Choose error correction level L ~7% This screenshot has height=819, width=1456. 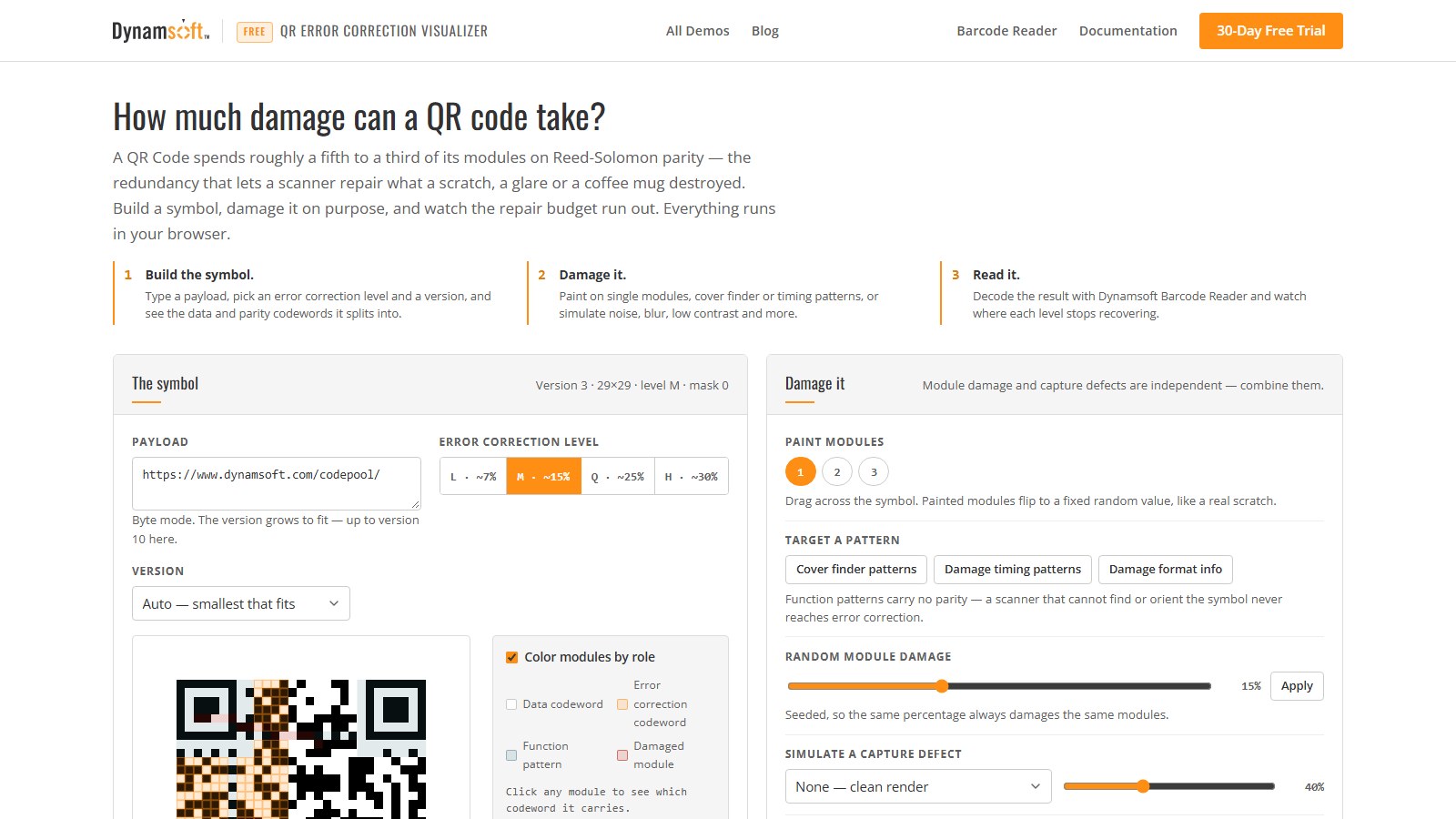click(x=473, y=476)
